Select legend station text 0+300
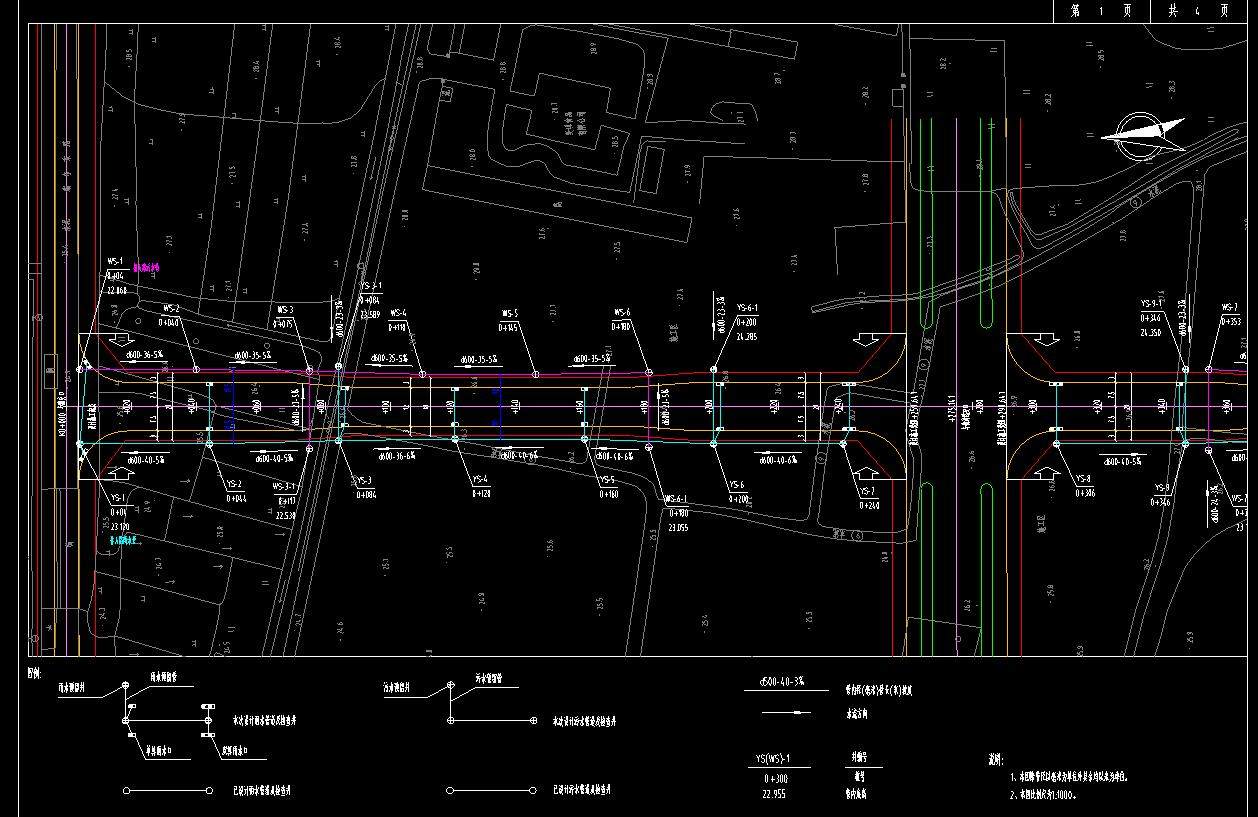 [776, 777]
